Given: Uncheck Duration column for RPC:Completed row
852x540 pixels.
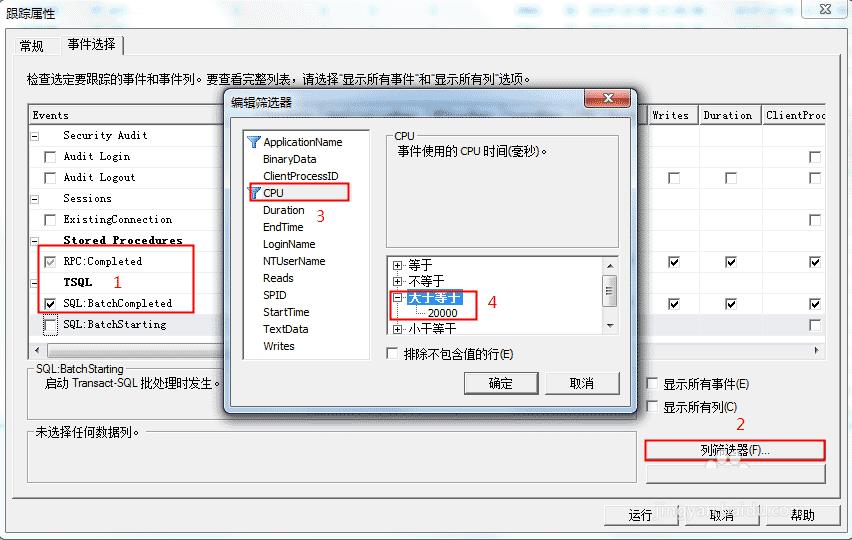Looking at the screenshot, I should [x=731, y=262].
